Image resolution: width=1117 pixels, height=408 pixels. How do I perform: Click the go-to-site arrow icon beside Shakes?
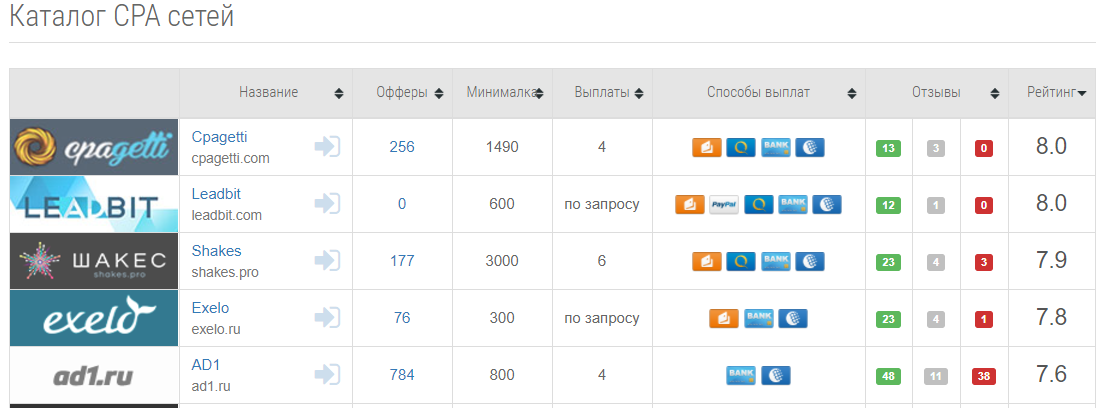coord(327,261)
